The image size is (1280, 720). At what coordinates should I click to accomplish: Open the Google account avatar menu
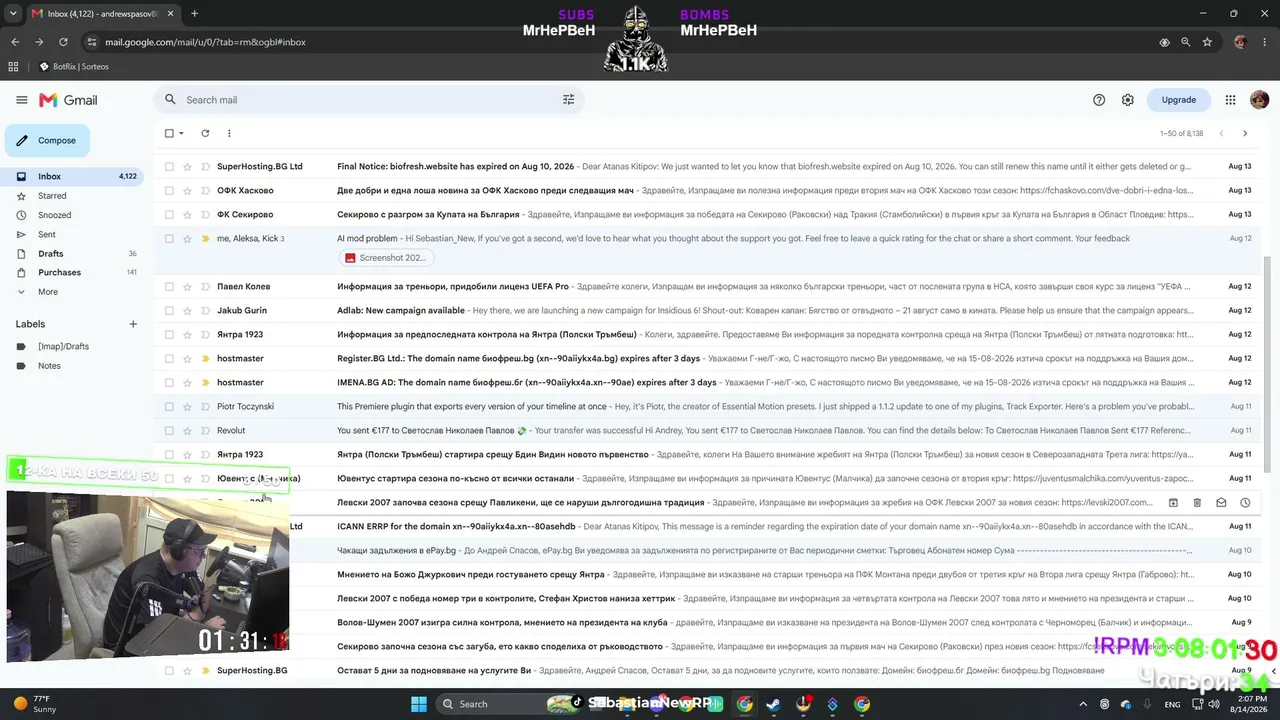tap(1260, 100)
